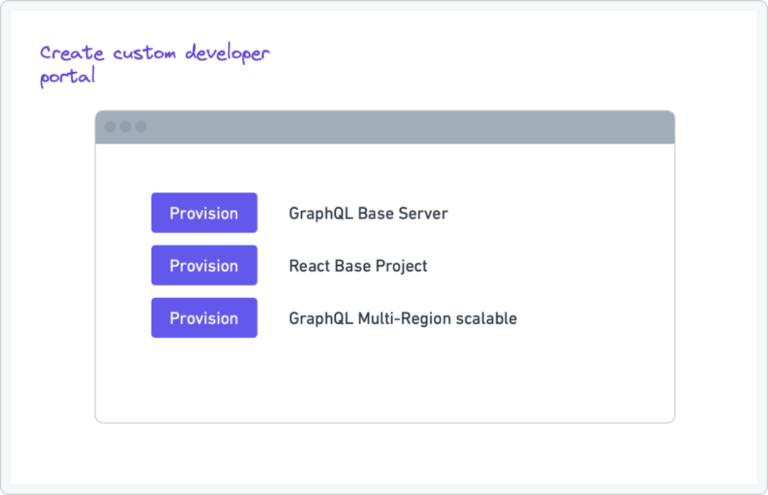The image size is (768, 495).
Task: Click the second window control dot
Action: point(125,127)
